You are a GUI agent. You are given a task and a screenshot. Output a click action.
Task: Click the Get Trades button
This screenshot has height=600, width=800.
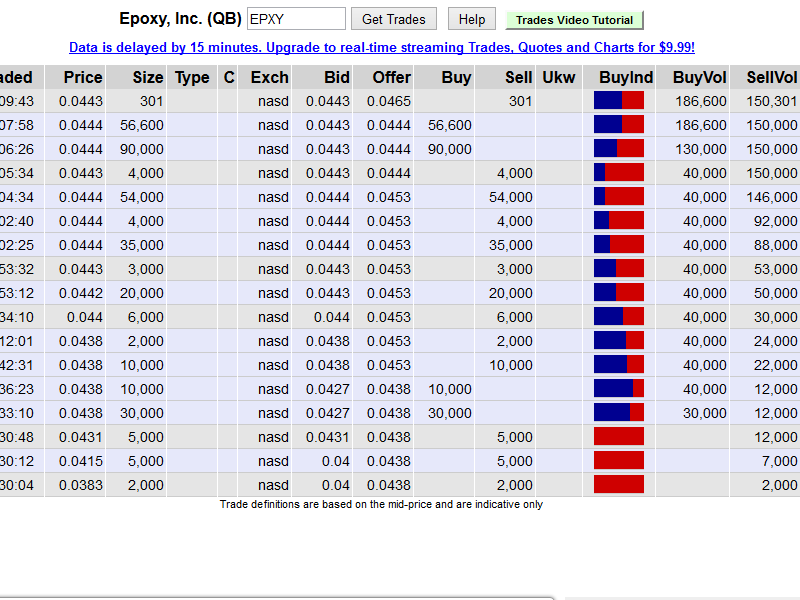393,19
